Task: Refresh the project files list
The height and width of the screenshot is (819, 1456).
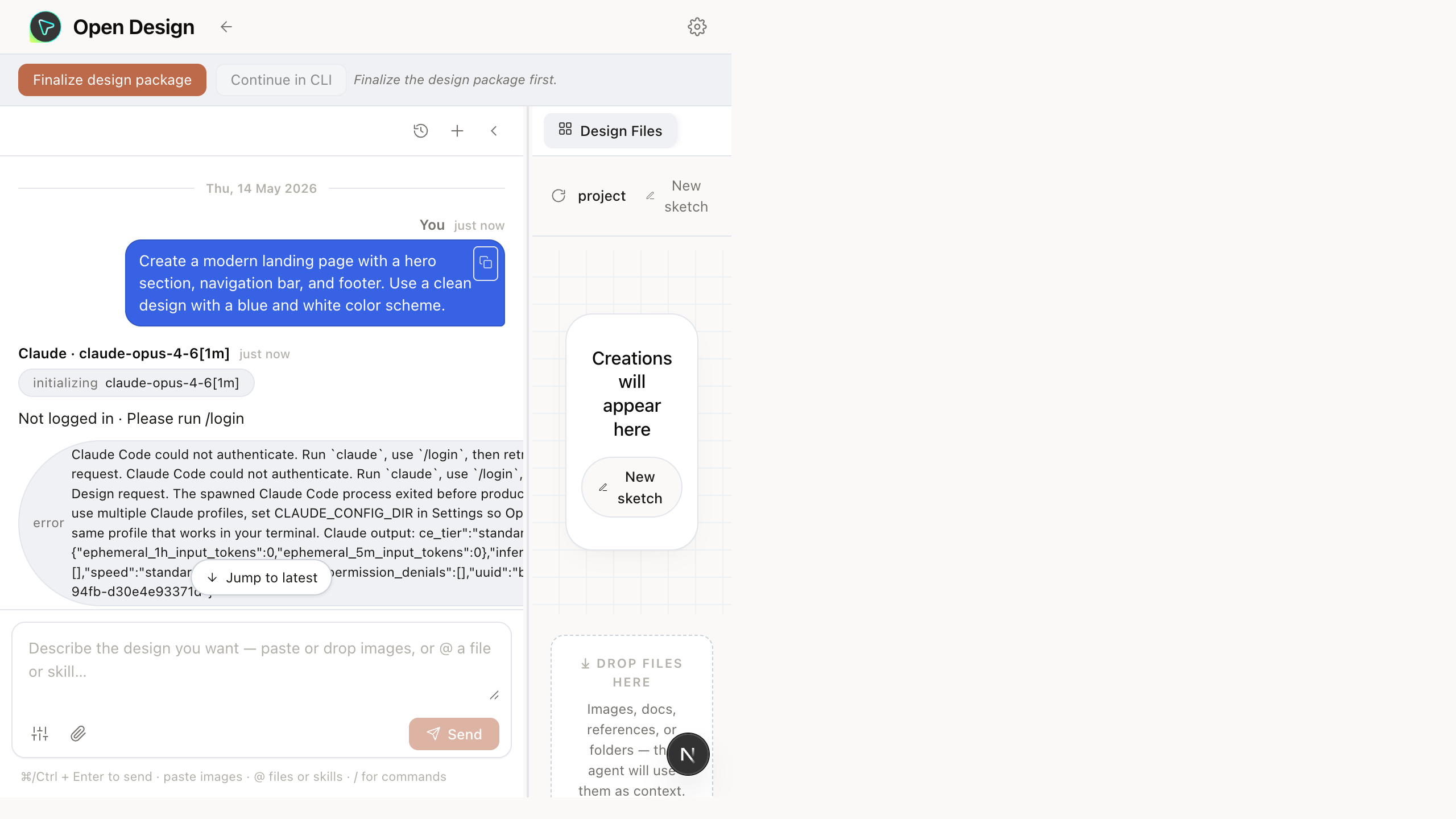Action: [559, 196]
